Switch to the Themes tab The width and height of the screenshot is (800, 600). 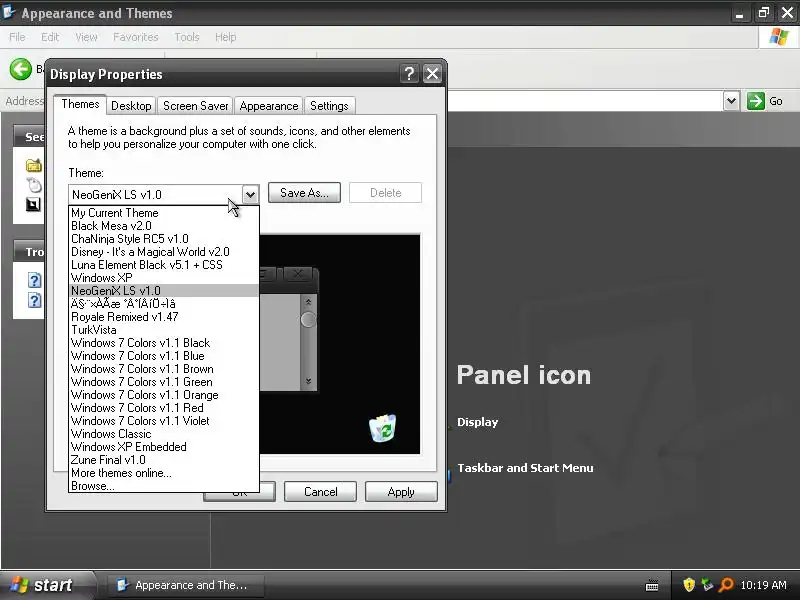(80, 104)
